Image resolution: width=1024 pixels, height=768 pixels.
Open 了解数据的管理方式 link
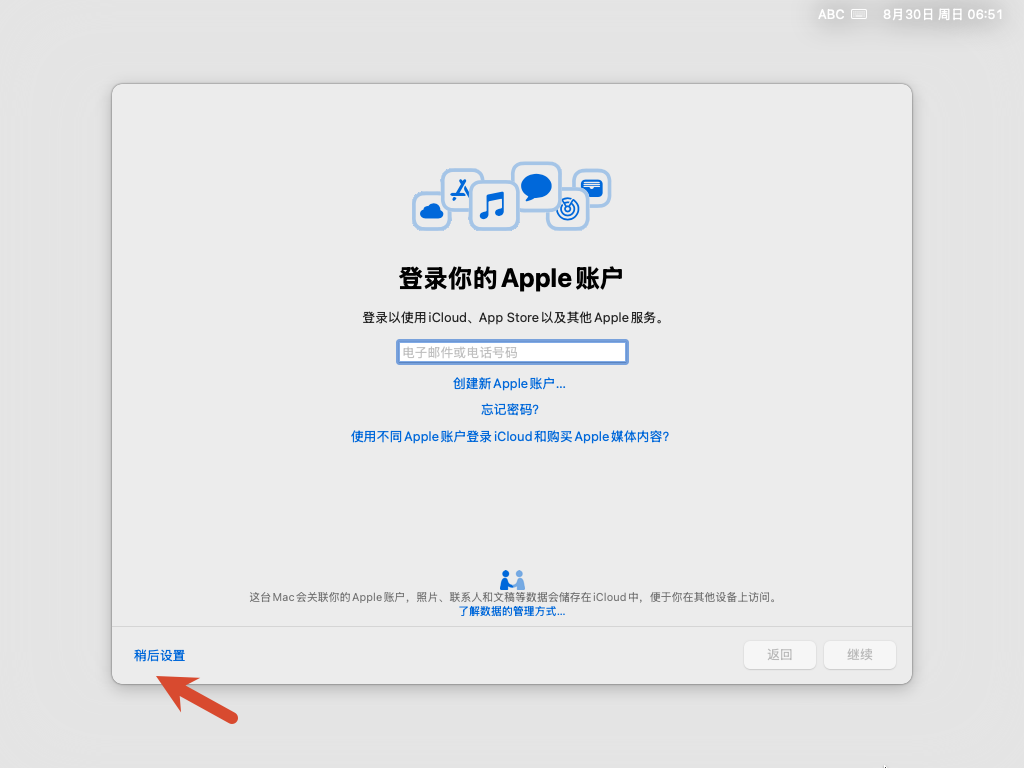[x=512, y=611]
